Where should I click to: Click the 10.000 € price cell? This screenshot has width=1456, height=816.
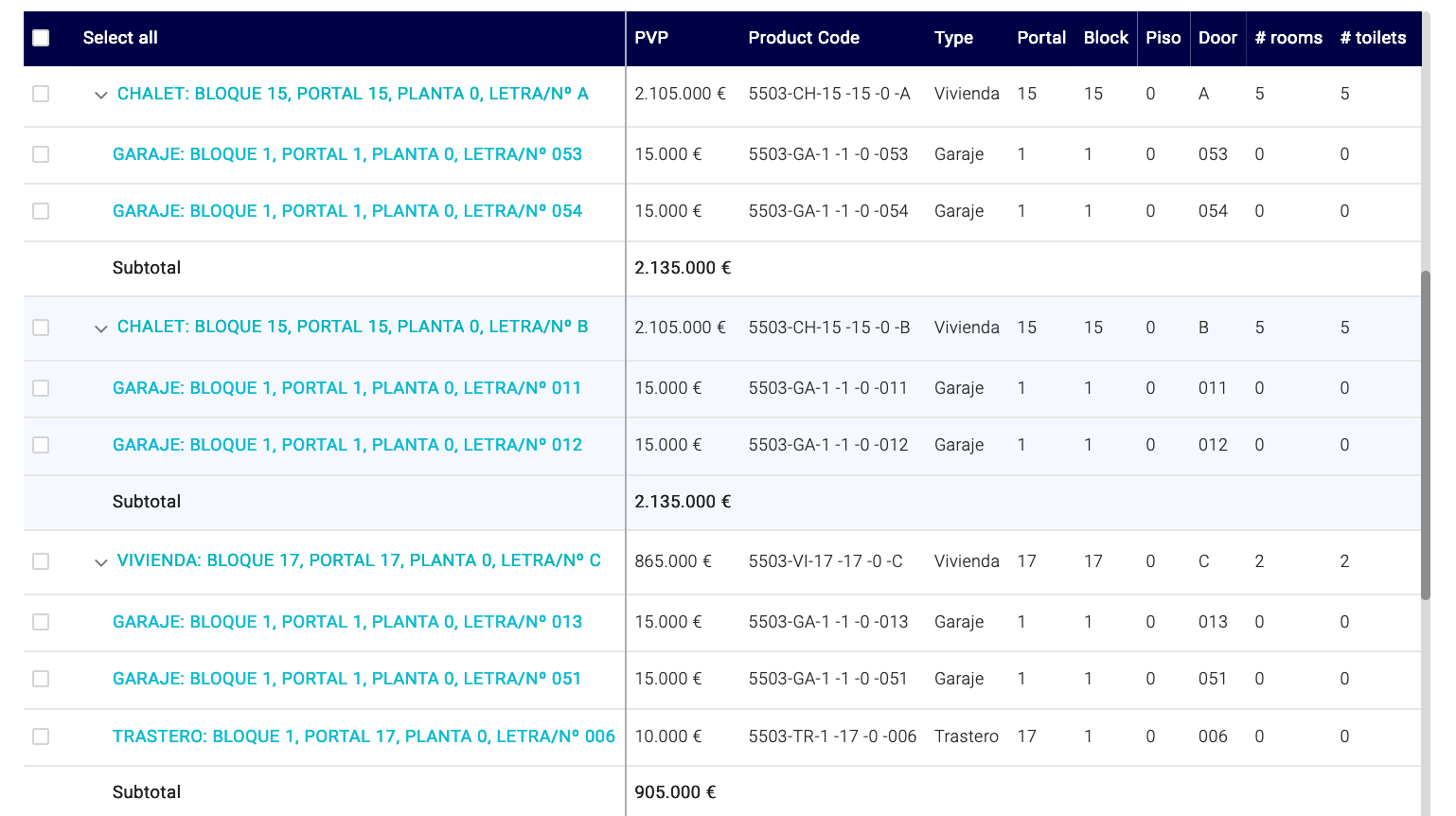(x=668, y=736)
